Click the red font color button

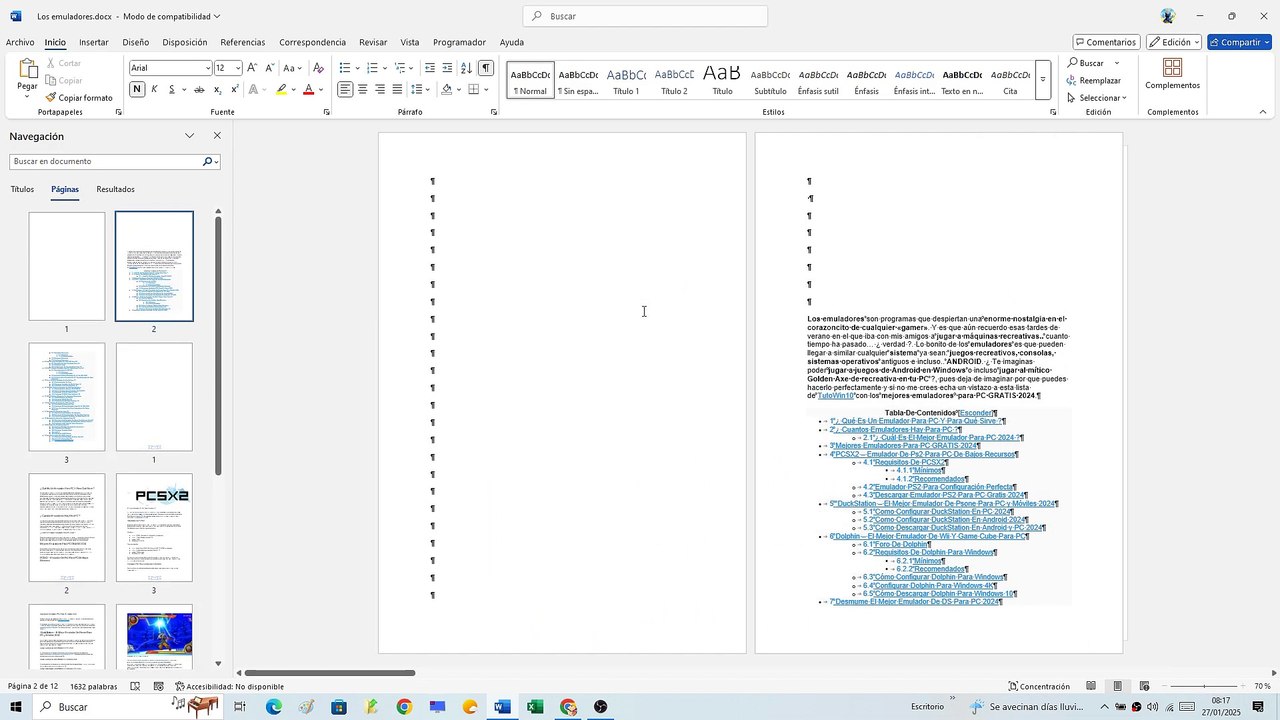[x=308, y=89]
